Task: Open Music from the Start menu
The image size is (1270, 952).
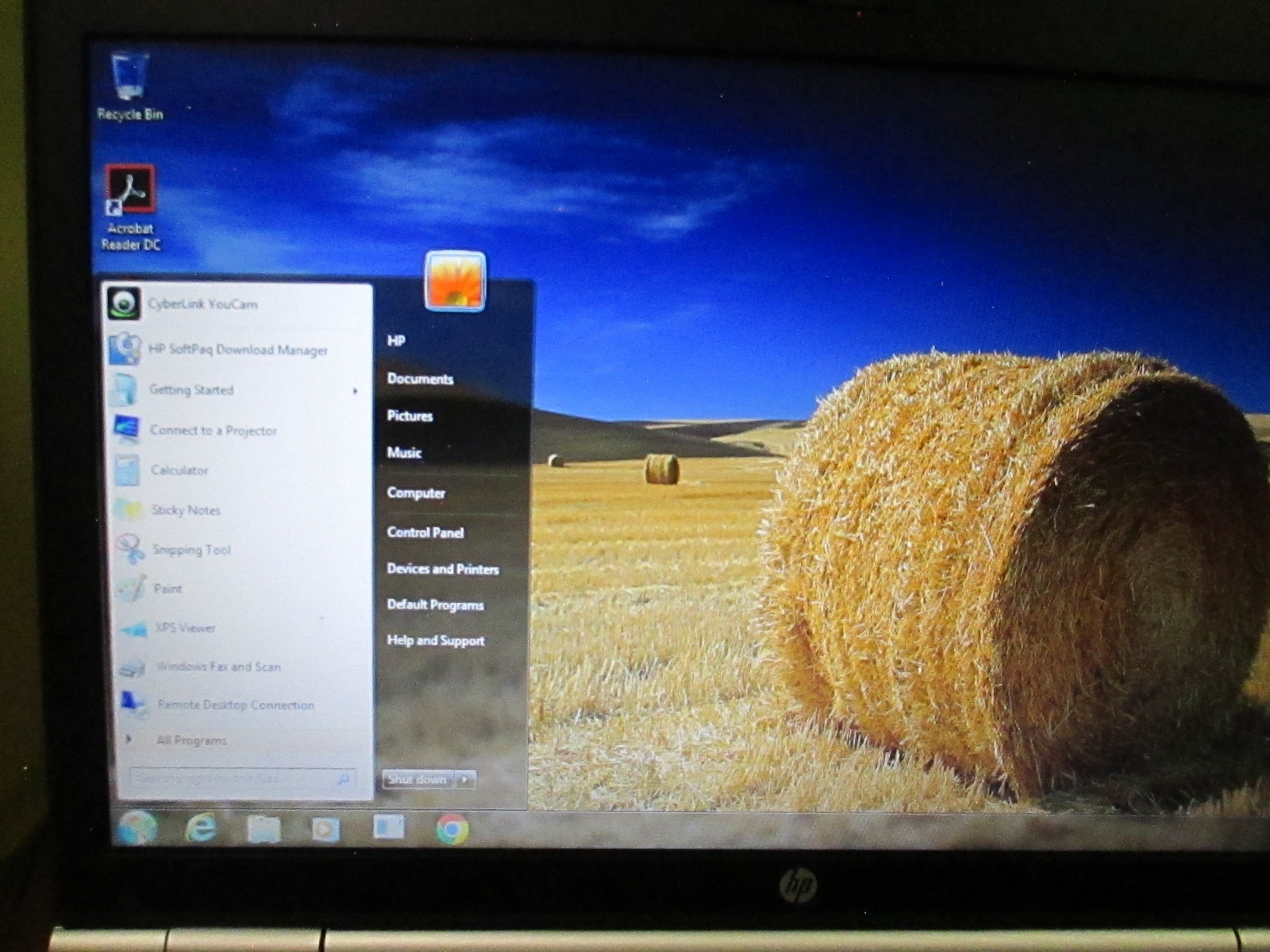Action: [x=404, y=453]
